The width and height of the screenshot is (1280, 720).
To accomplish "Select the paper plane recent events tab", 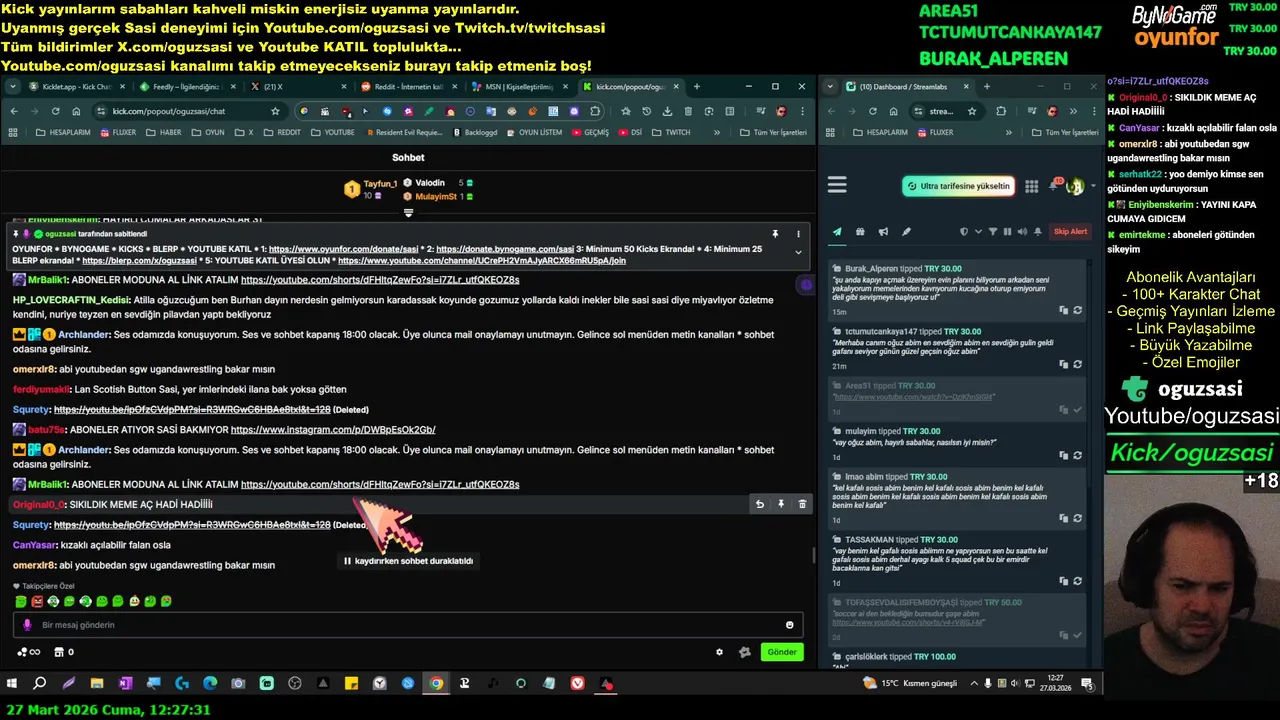I will coord(837,232).
